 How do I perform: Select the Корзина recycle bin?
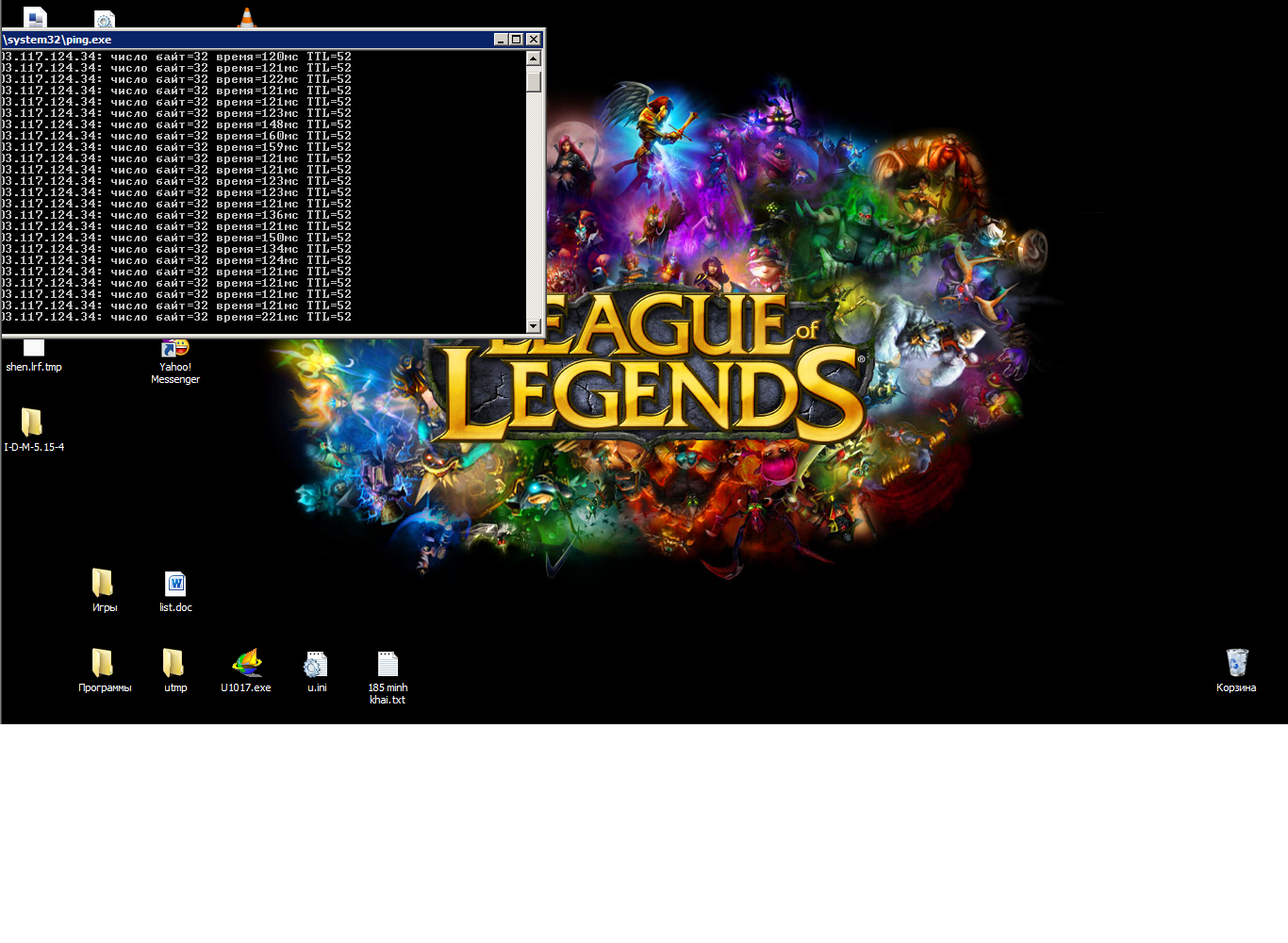point(1236,670)
